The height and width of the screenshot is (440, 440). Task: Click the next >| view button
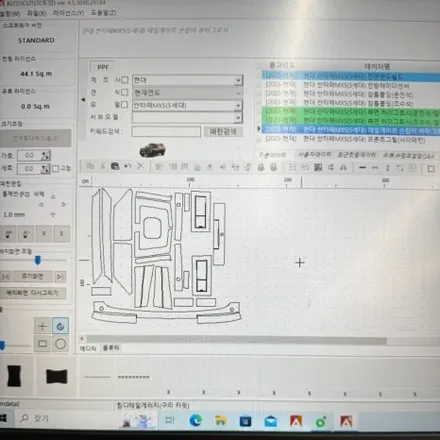(x=60, y=277)
